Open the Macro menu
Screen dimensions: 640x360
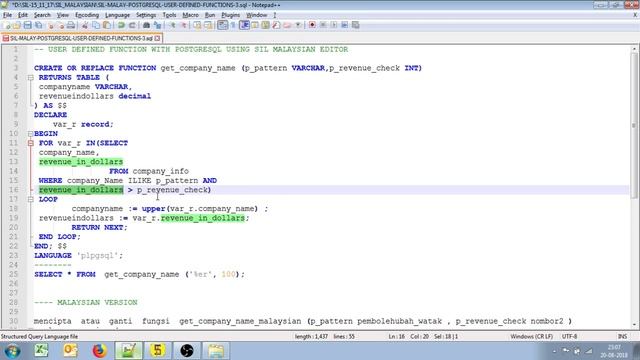(191, 15)
